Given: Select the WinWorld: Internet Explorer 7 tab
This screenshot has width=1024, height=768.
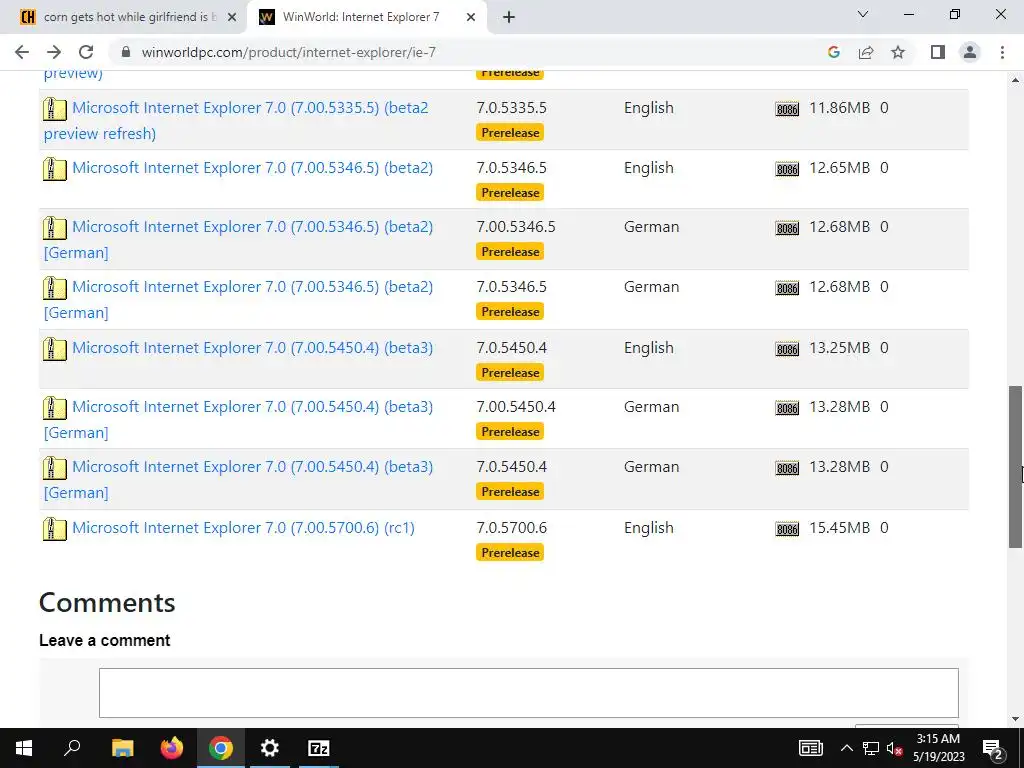Looking at the screenshot, I should (x=366, y=17).
